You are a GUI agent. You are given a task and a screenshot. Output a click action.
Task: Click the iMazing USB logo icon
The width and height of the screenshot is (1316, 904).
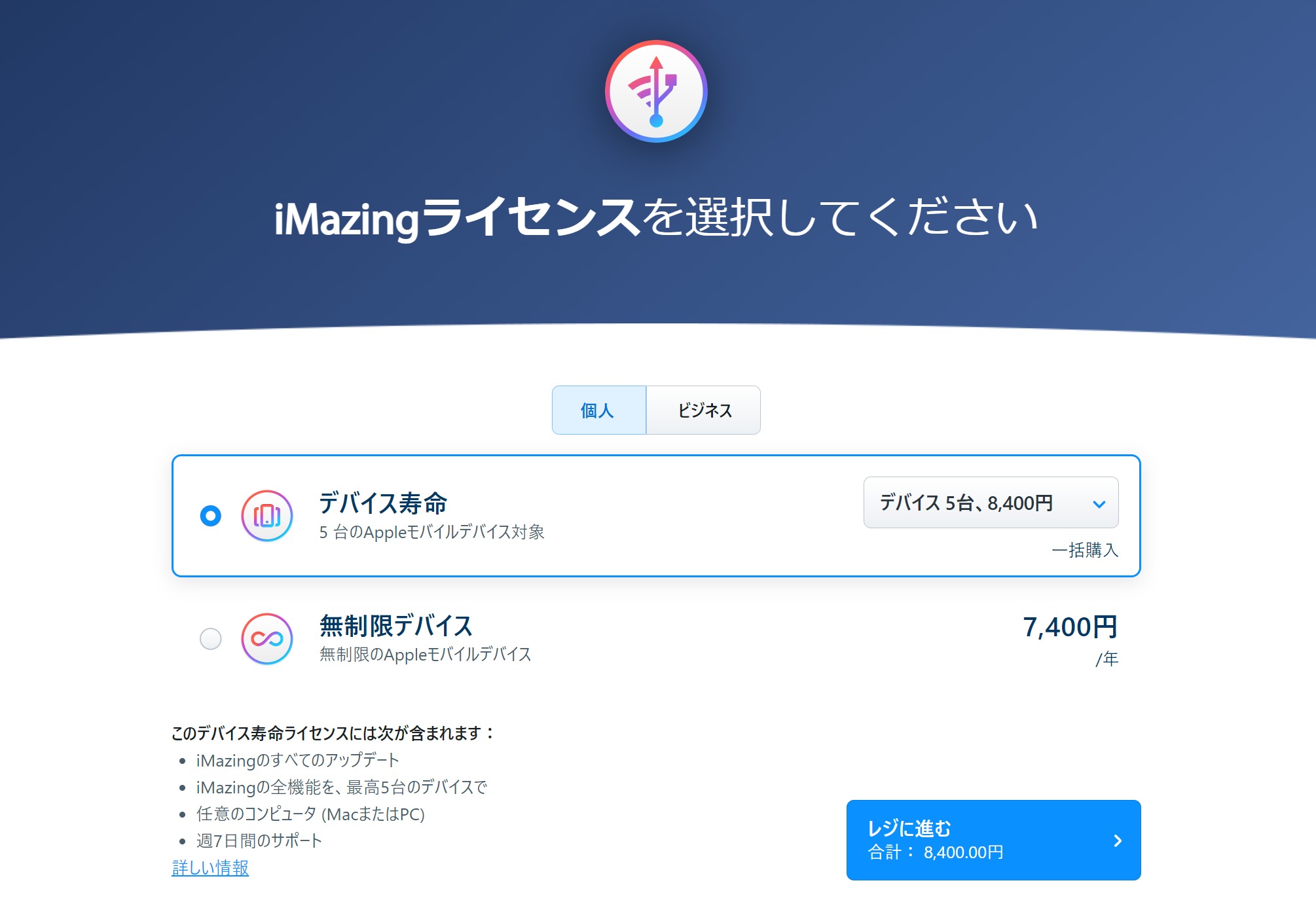point(656,91)
